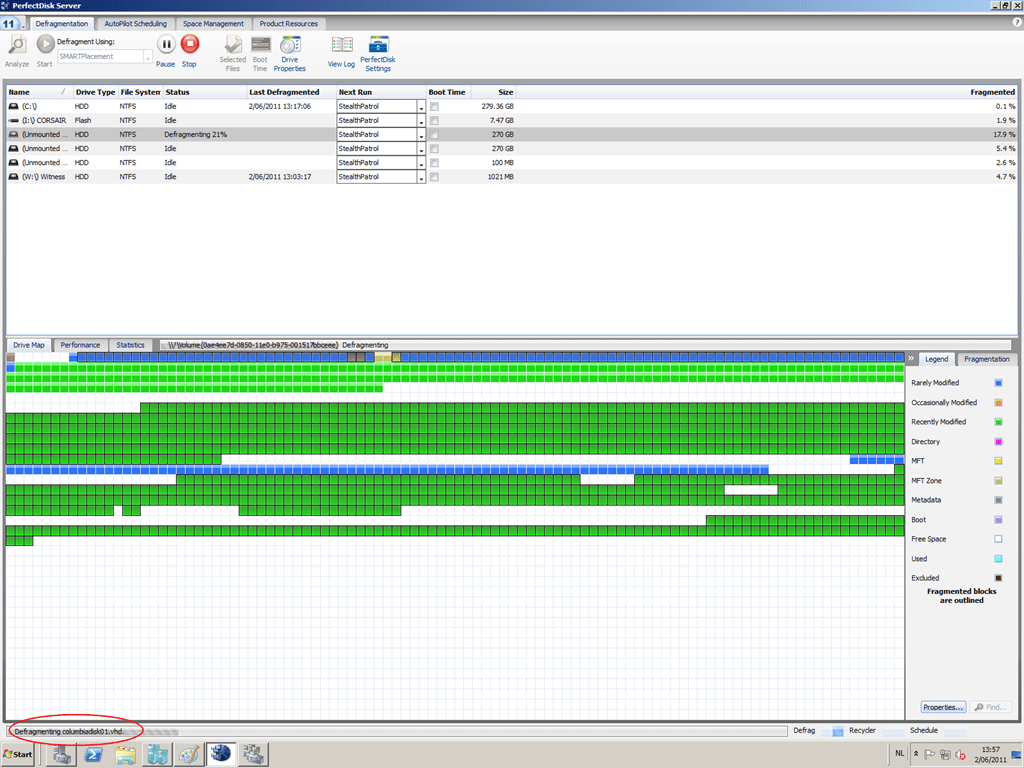
Task: Open Defragment Using SMARTPlacement dropdown
Action: point(148,57)
